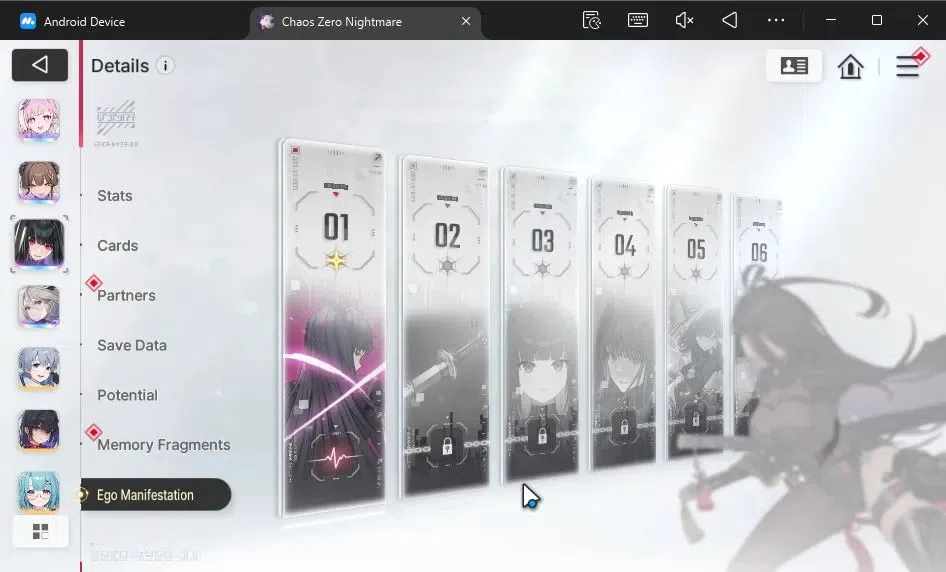Open the Cards menu
This screenshot has width=946, height=572.
(118, 246)
